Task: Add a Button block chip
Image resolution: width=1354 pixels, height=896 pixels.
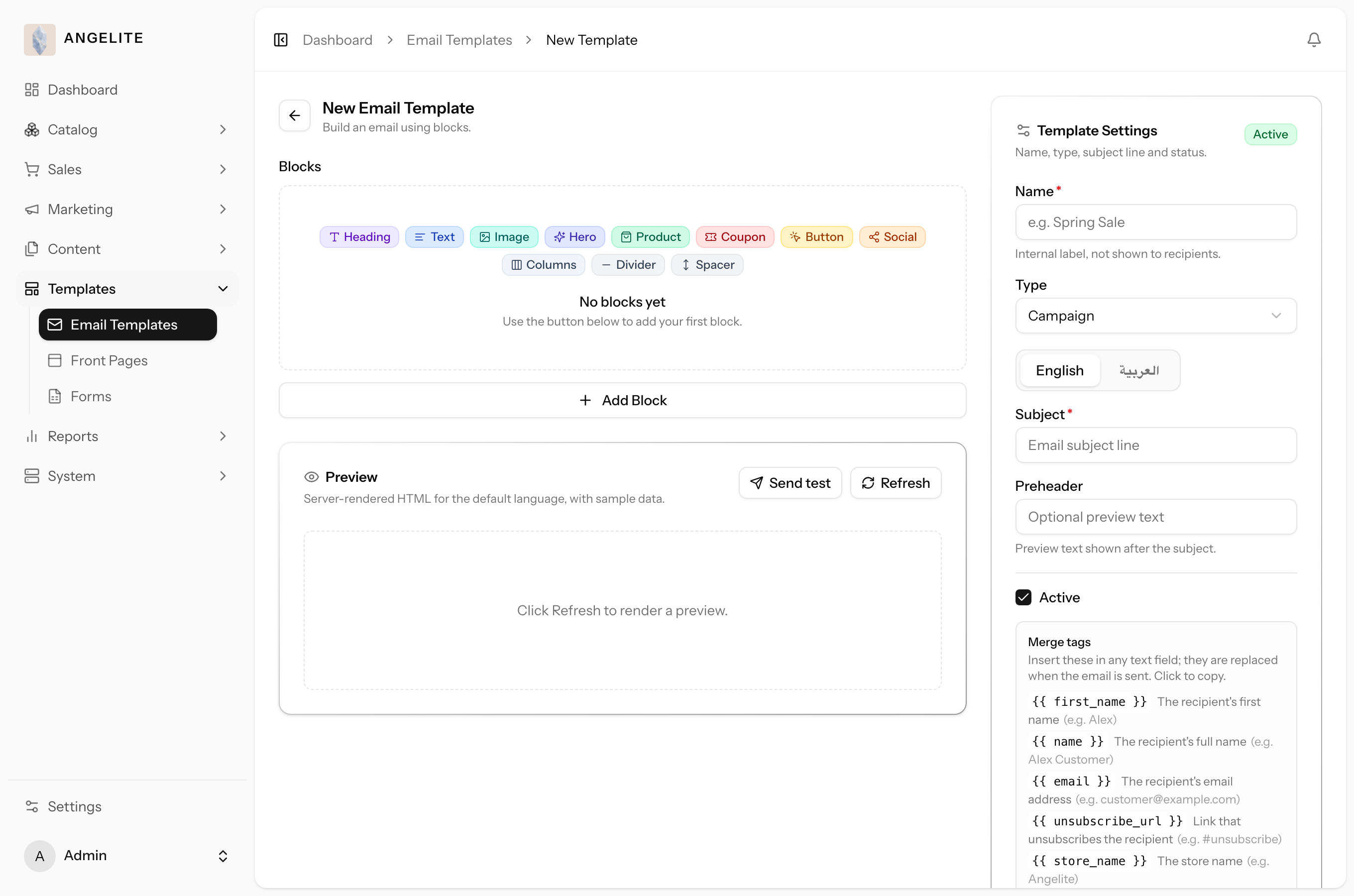Action: [x=816, y=236]
